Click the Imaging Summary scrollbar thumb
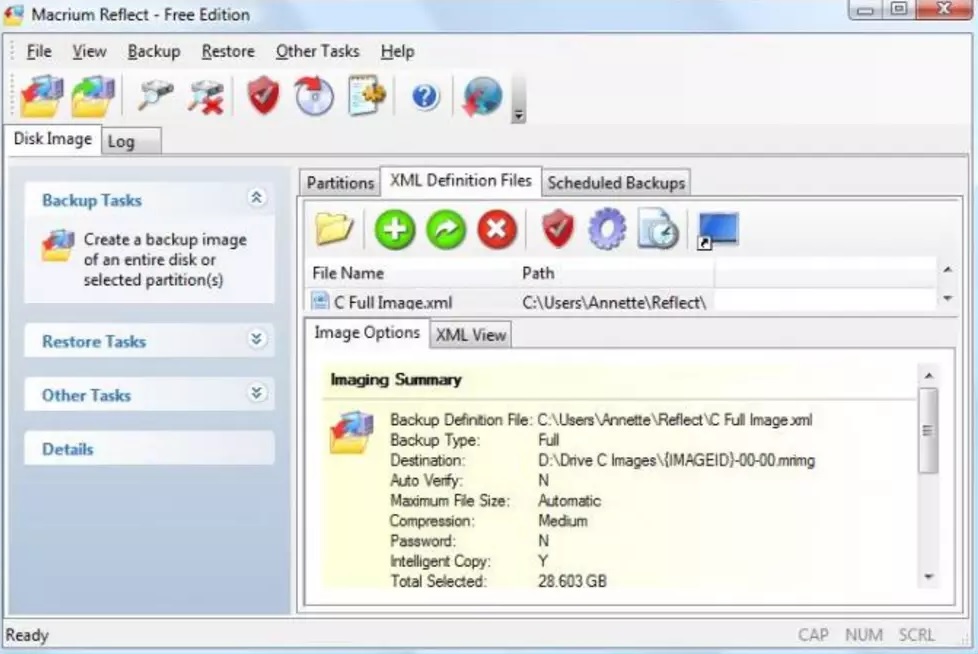 point(928,430)
